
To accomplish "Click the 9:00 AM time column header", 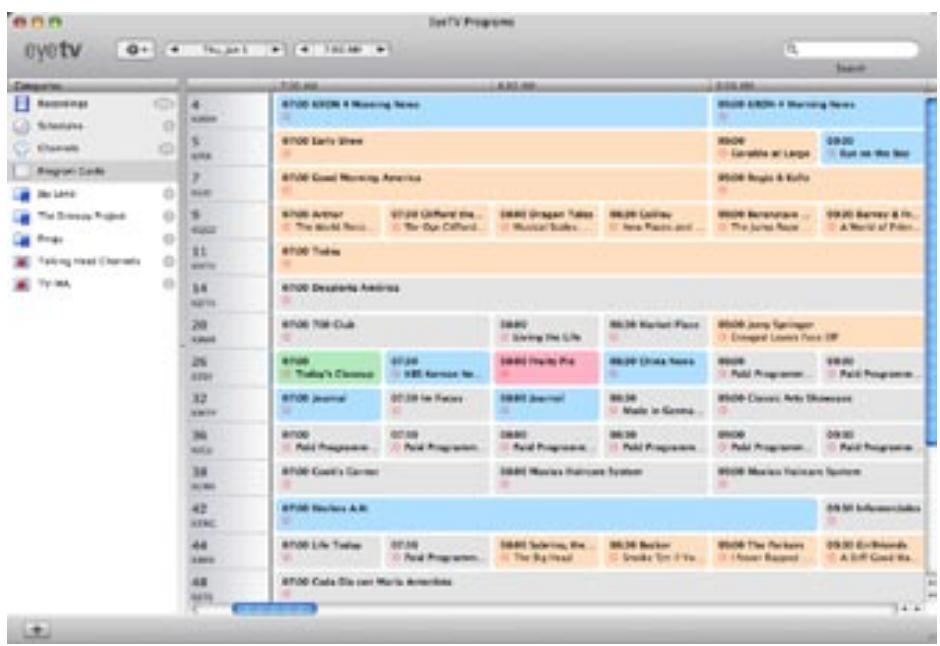I will 818,86.
